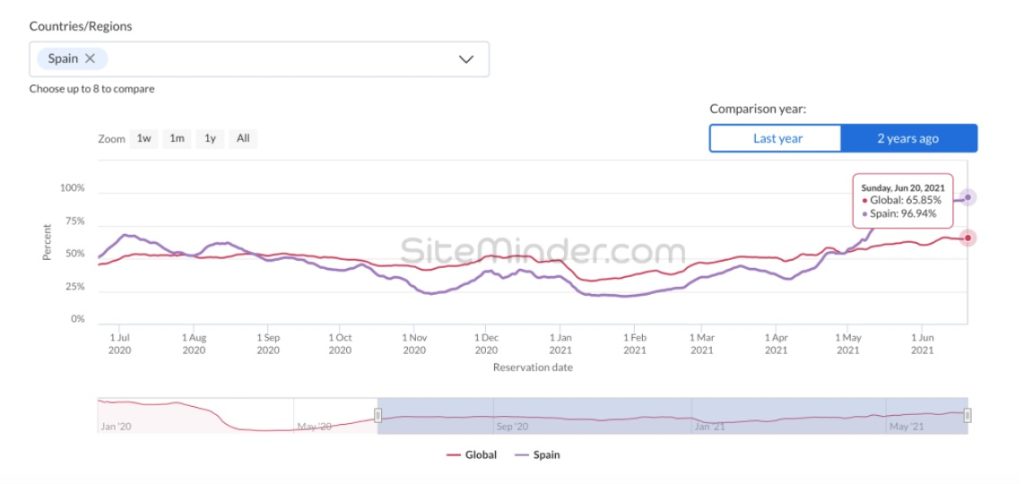Screen dimensions: 1024x484
Task: Click the right range navigator handle
Action: [x=968, y=415]
